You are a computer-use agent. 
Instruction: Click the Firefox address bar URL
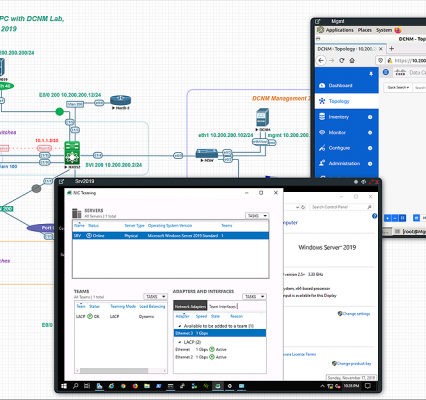(x=410, y=61)
